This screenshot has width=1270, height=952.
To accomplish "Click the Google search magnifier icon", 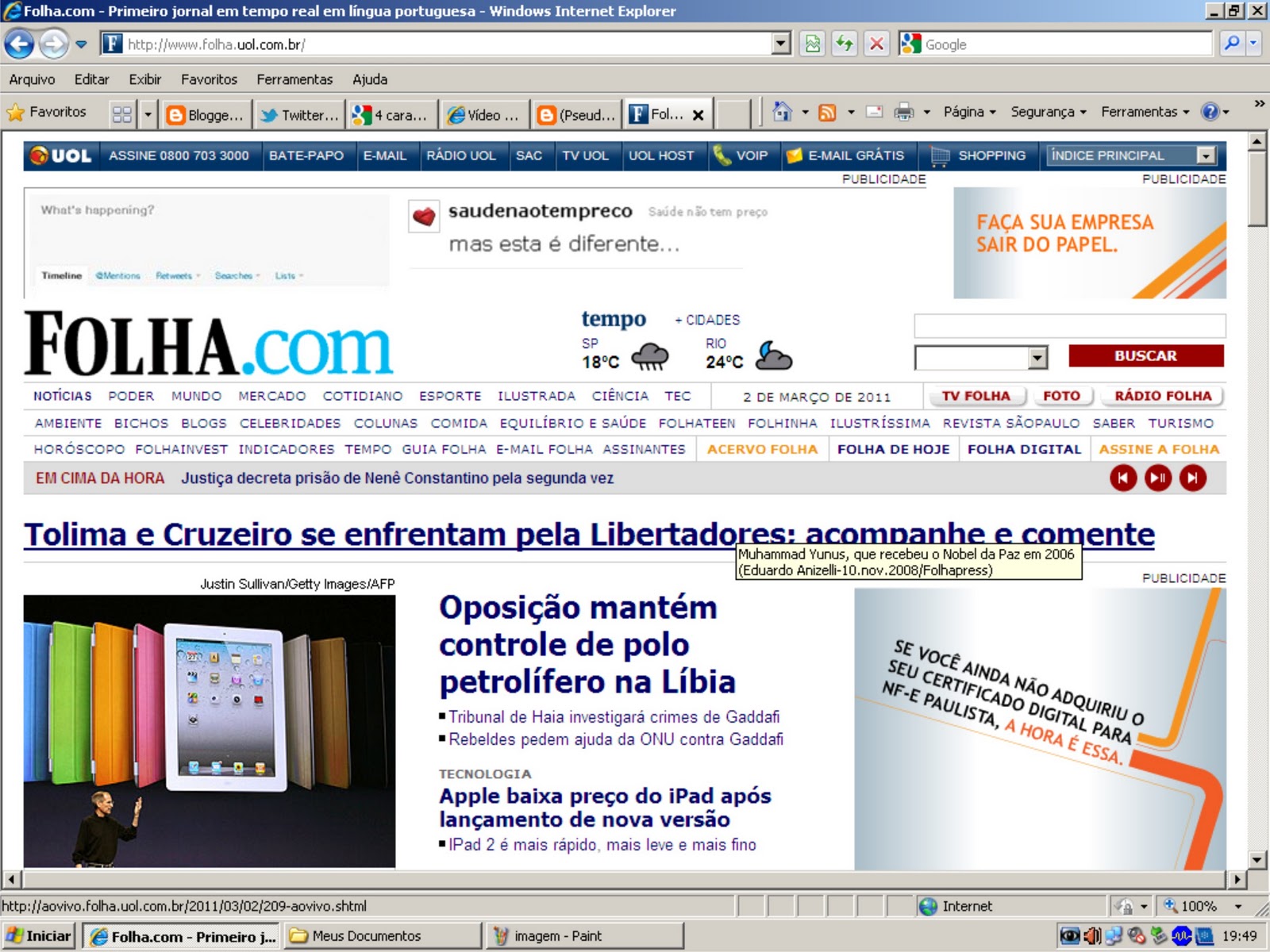I will 1231,44.
